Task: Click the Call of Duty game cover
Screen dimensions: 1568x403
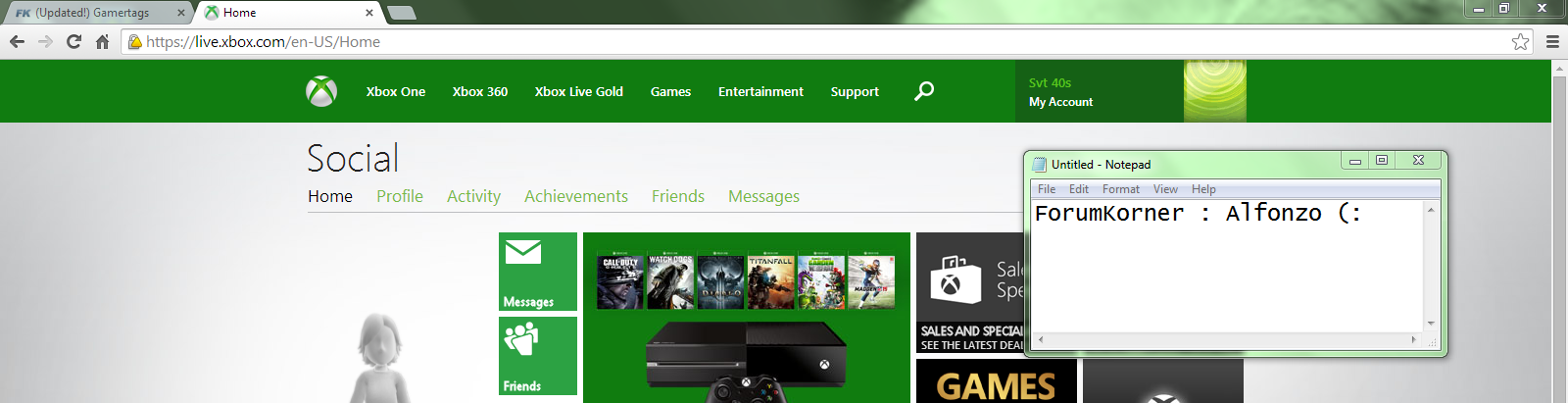Action: point(620,282)
